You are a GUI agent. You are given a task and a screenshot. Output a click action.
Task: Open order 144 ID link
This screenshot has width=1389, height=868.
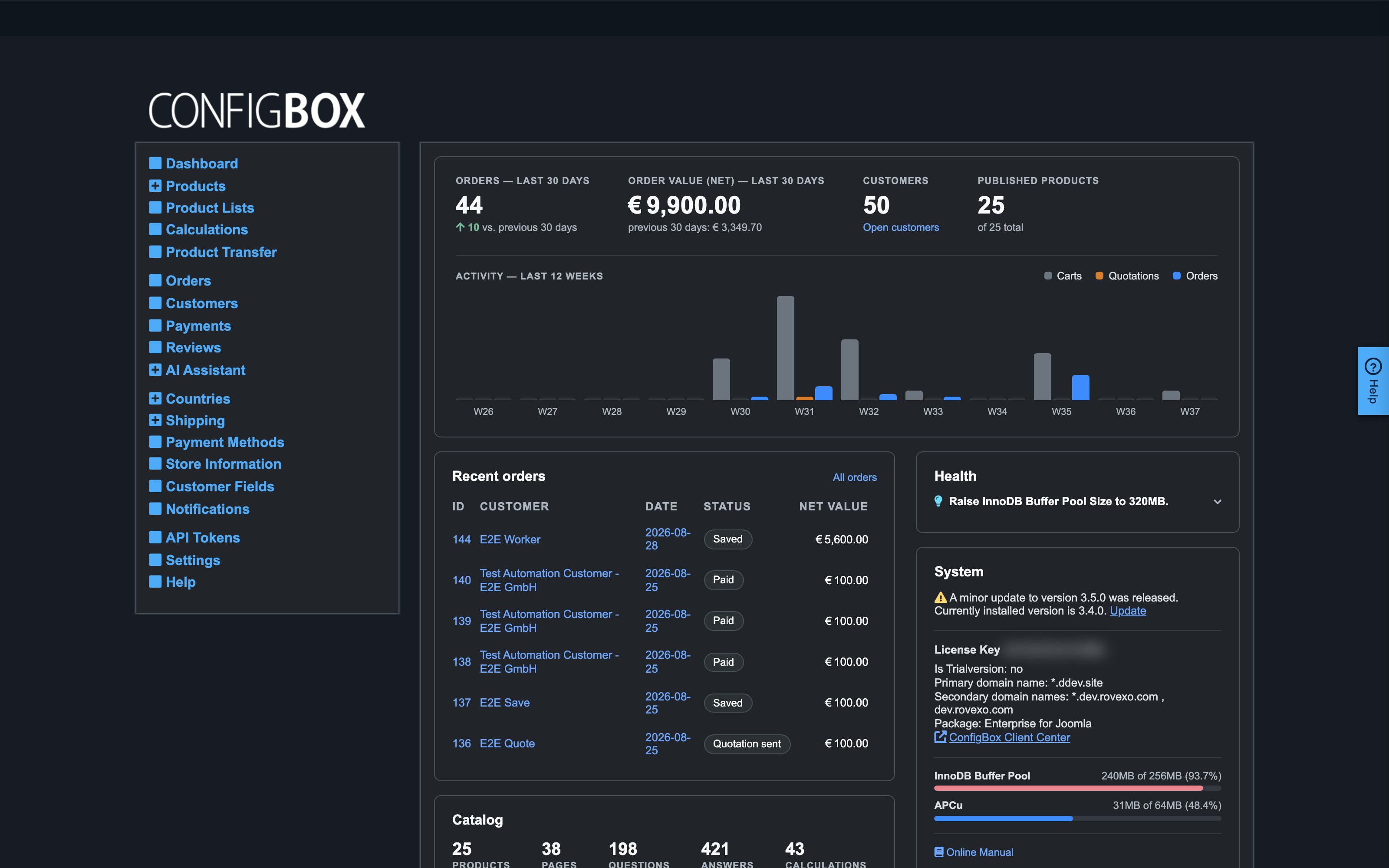tap(461, 539)
